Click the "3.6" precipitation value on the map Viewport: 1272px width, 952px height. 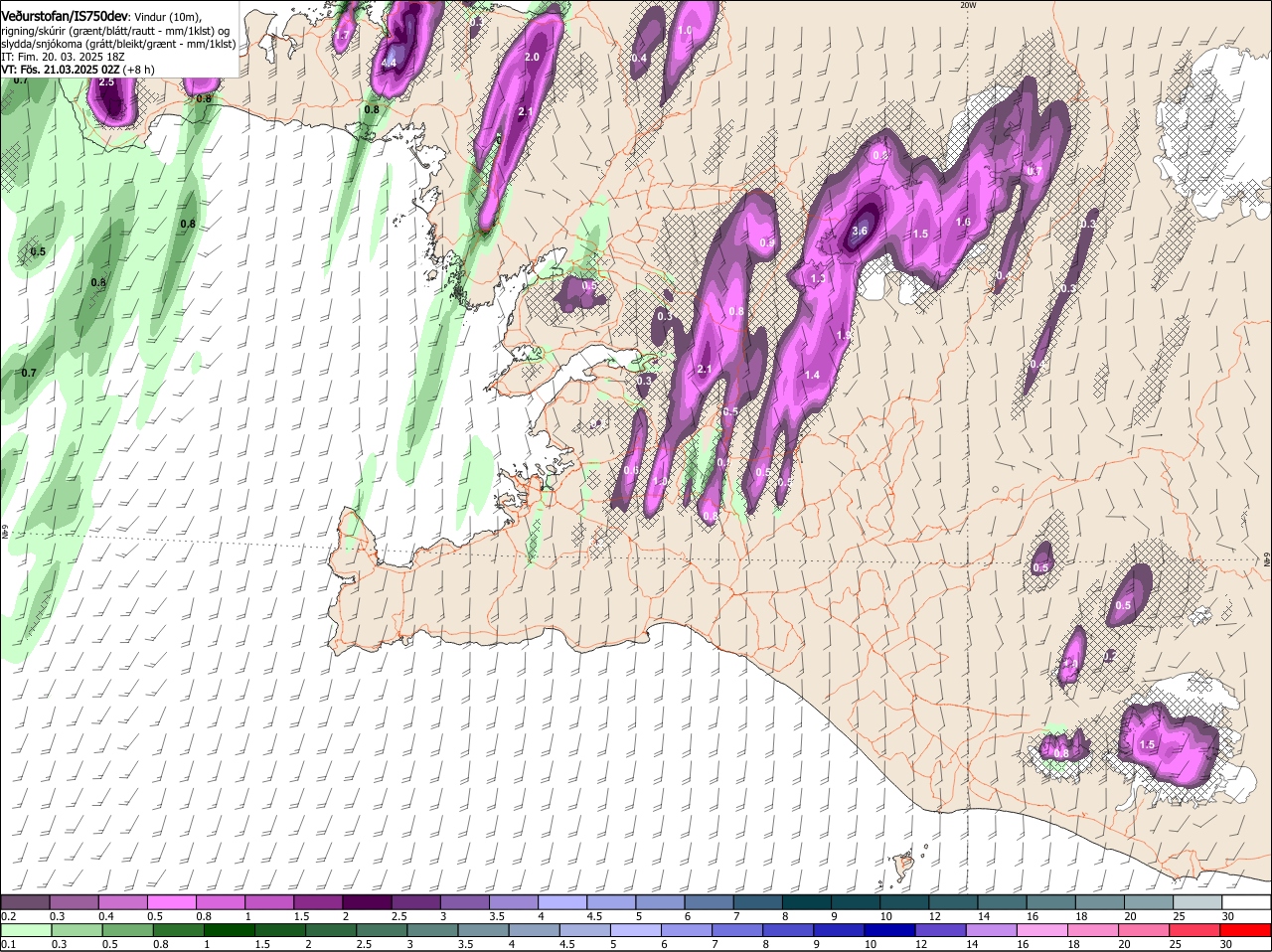pos(861,231)
